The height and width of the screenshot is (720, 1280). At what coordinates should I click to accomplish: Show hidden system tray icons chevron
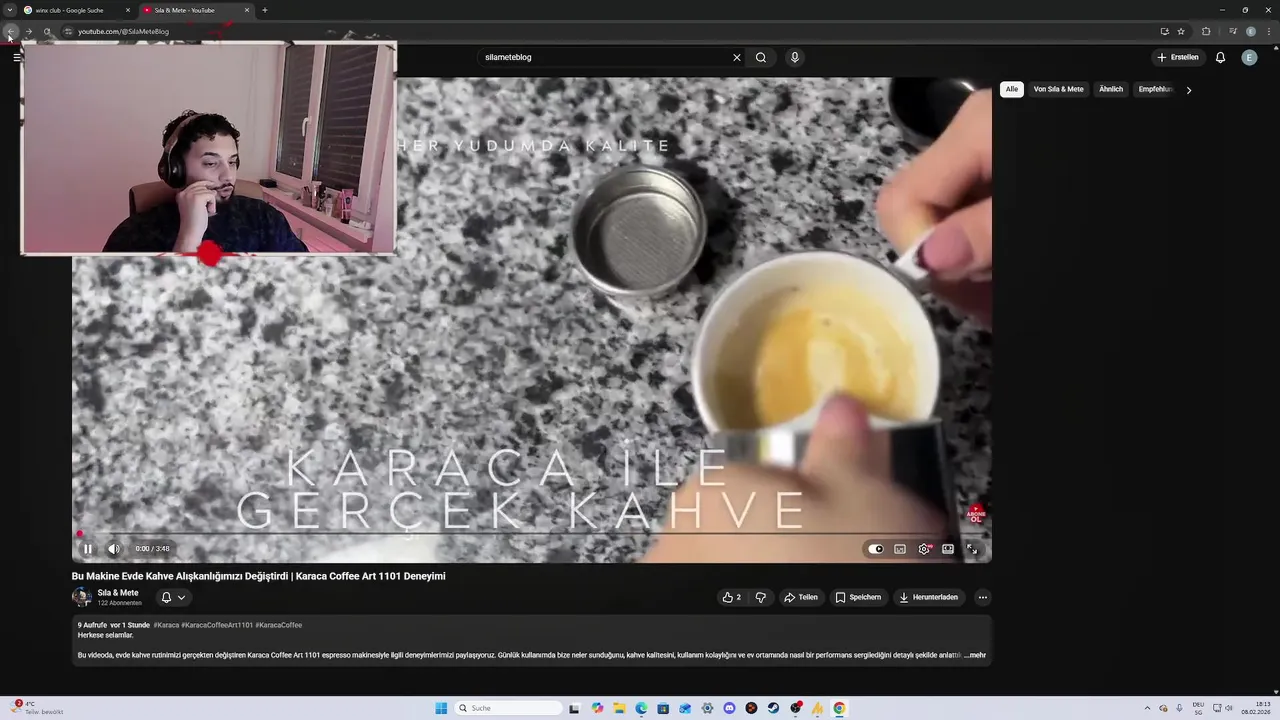point(1147,708)
